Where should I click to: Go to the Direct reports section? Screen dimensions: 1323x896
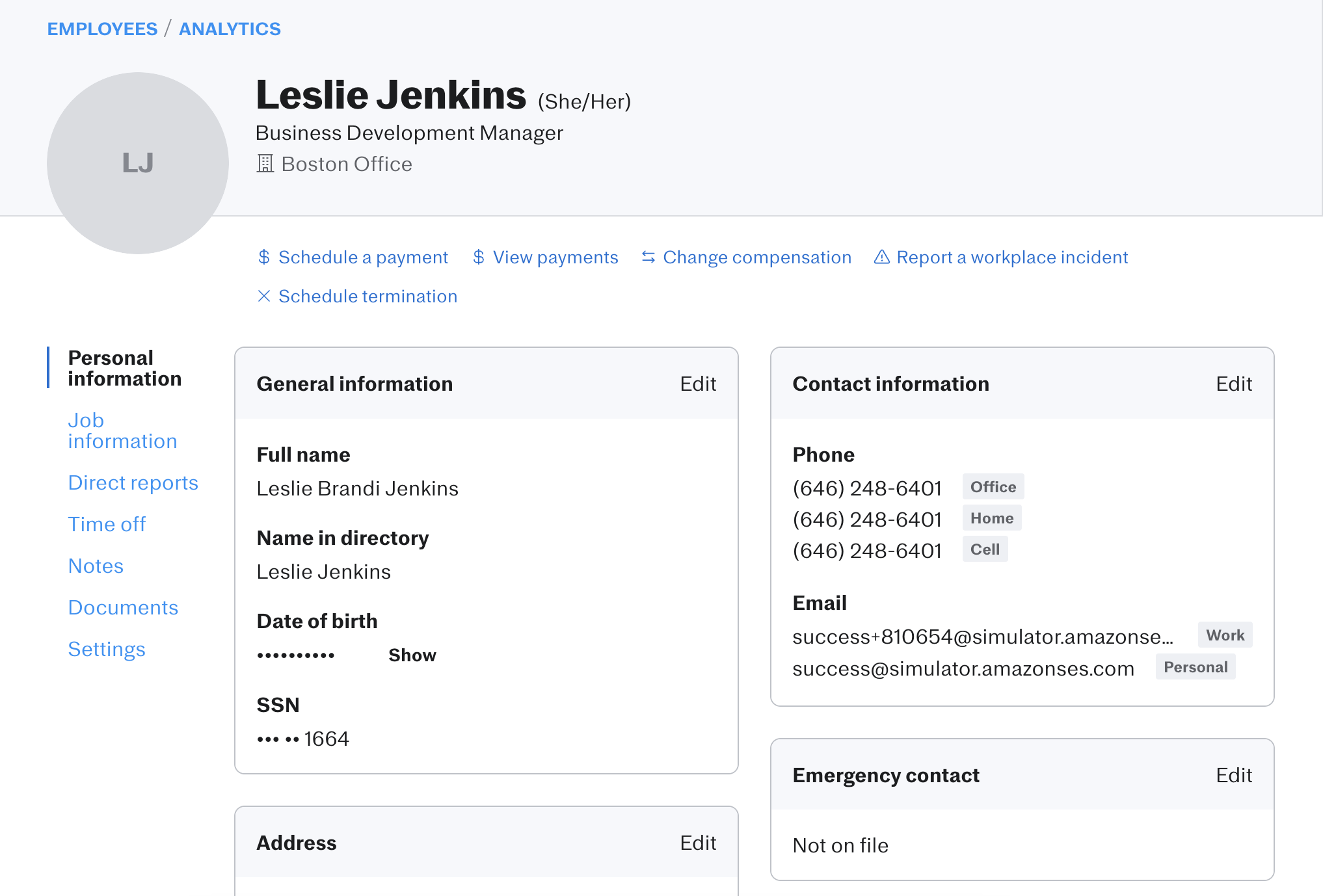(133, 482)
